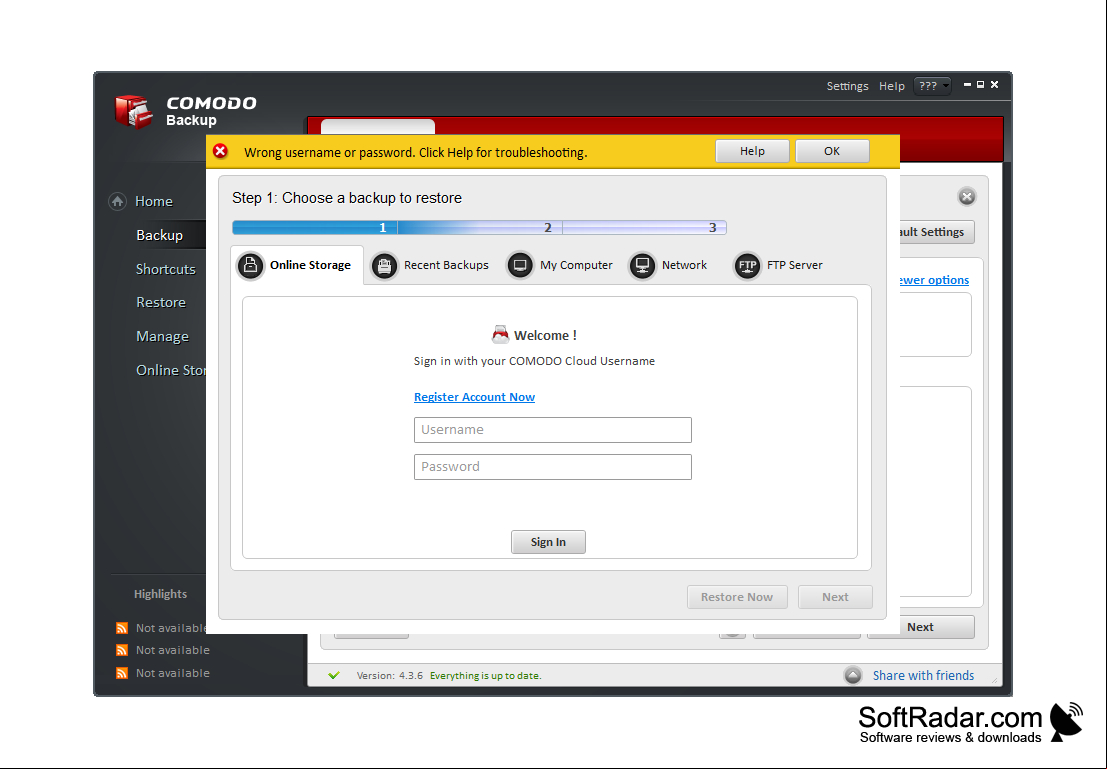Click Step 1: Choose a backup heading
This screenshot has height=769, width=1107.
(x=347, y=198)
